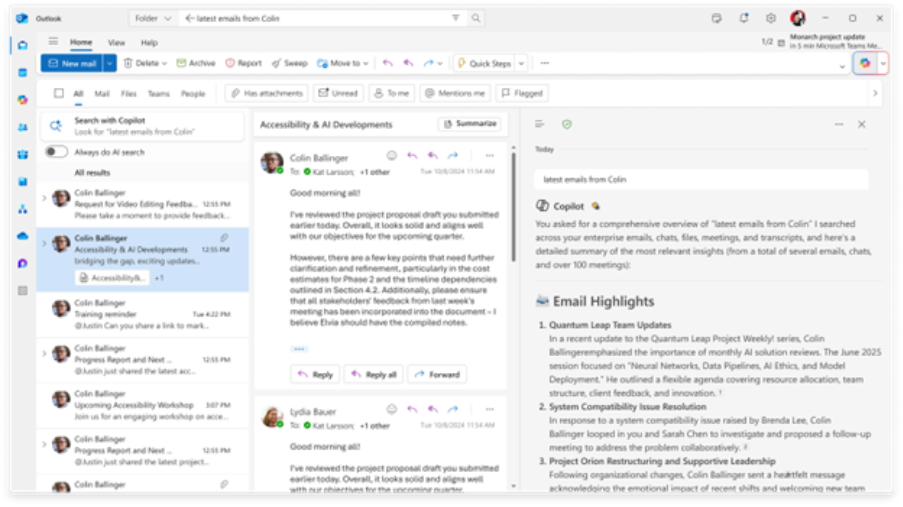Open the Home ribbon tab
The height and width of the screenshot is (507, 903).
click(x=81, y=42)
